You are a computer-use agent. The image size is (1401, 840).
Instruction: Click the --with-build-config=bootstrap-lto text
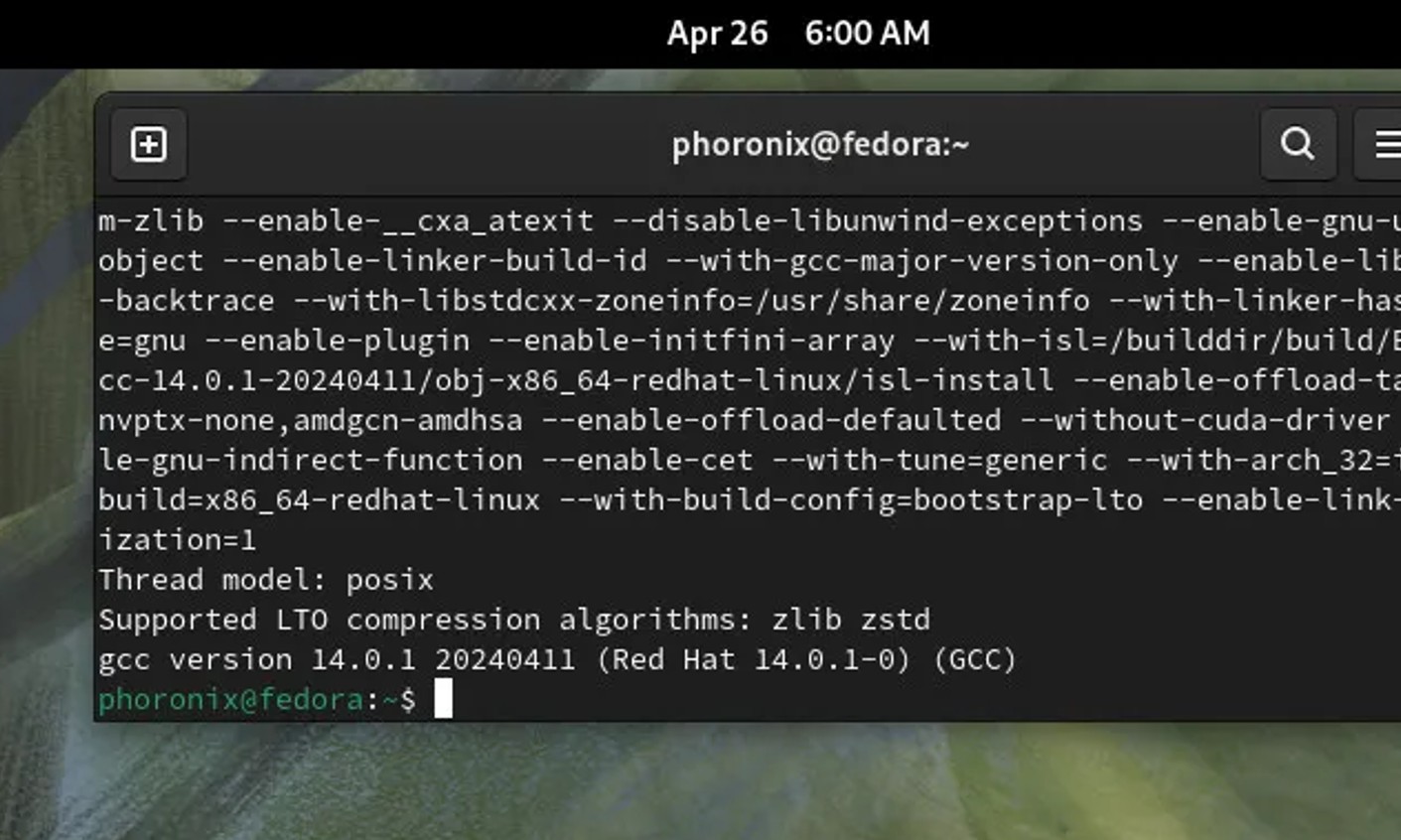[850, 499]
